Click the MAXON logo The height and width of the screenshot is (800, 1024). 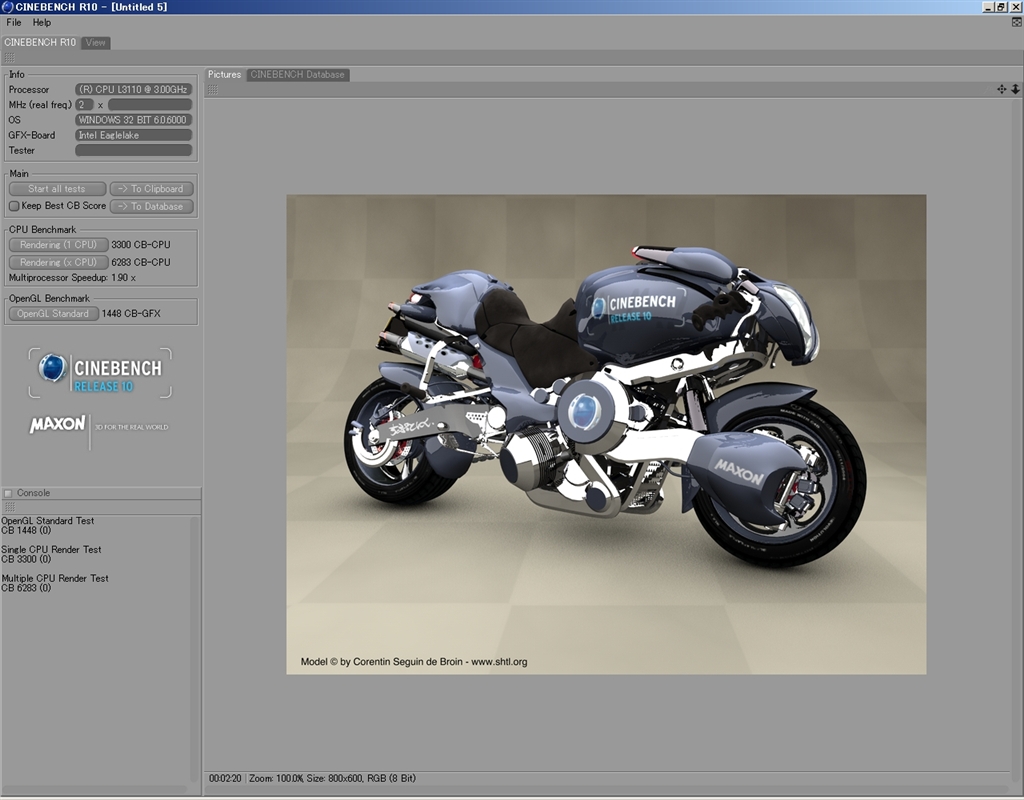[57, 424]
